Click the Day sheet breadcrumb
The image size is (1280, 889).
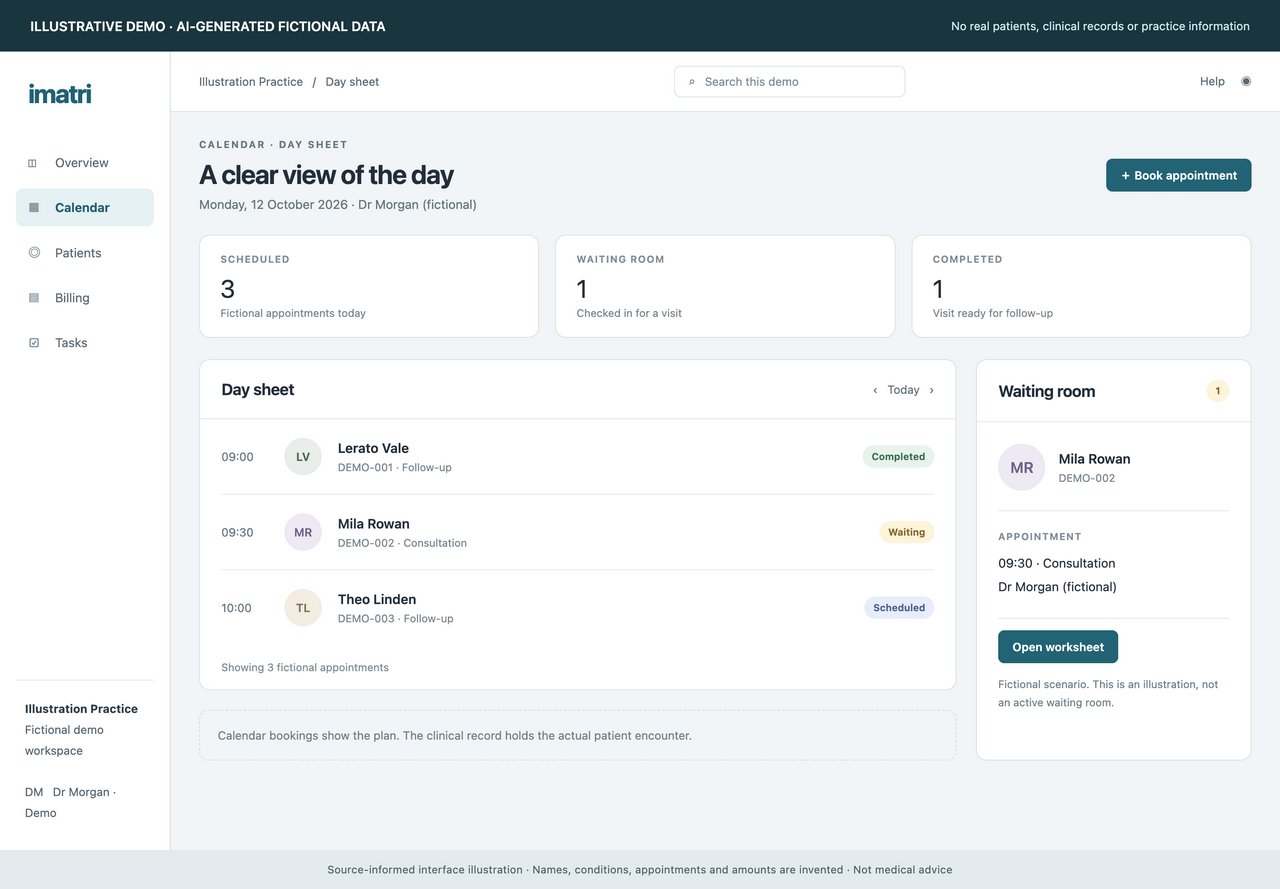click(352, 82)
